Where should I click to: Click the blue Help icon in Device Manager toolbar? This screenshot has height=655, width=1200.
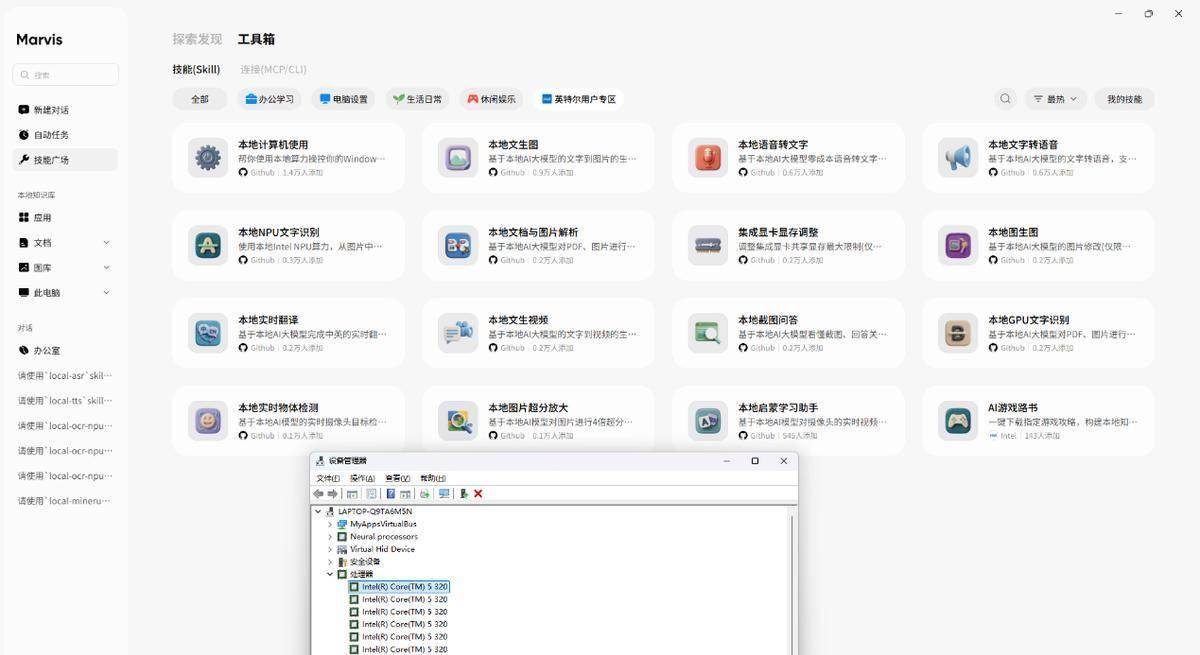pos(390,494)
